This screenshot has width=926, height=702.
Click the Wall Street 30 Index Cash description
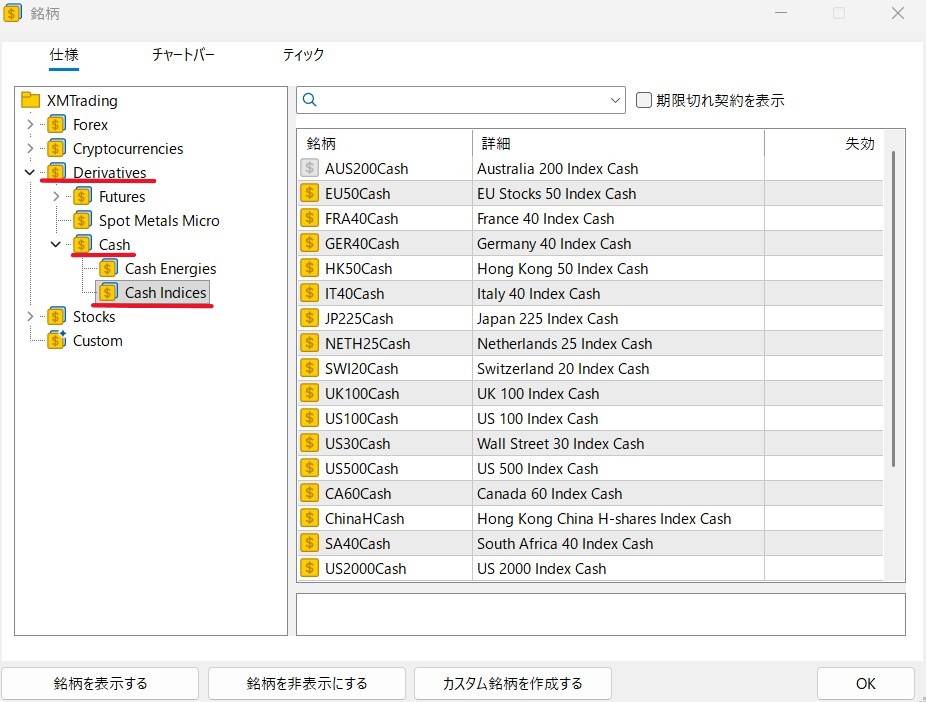(560, 443)
